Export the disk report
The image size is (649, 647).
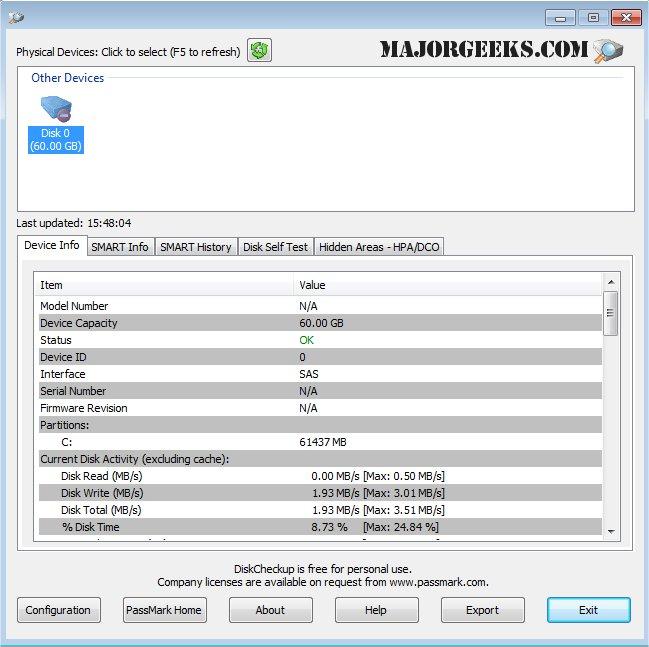(482, 610)
